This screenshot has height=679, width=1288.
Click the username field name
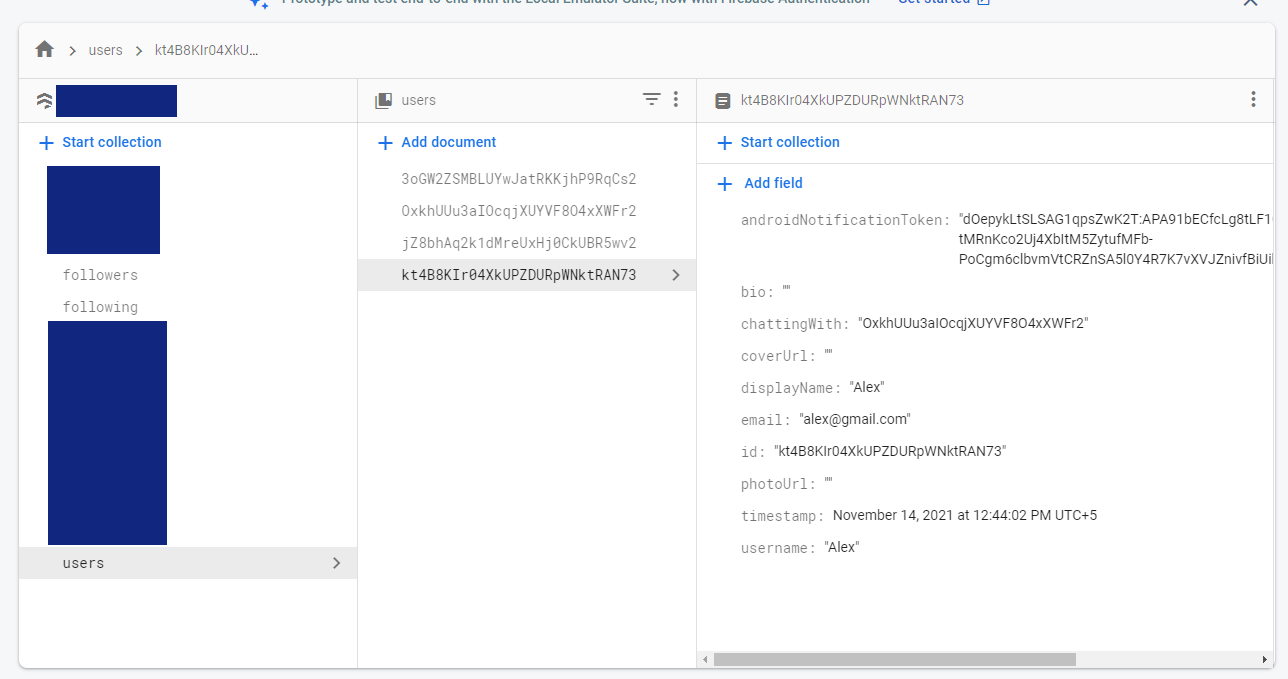779,548
